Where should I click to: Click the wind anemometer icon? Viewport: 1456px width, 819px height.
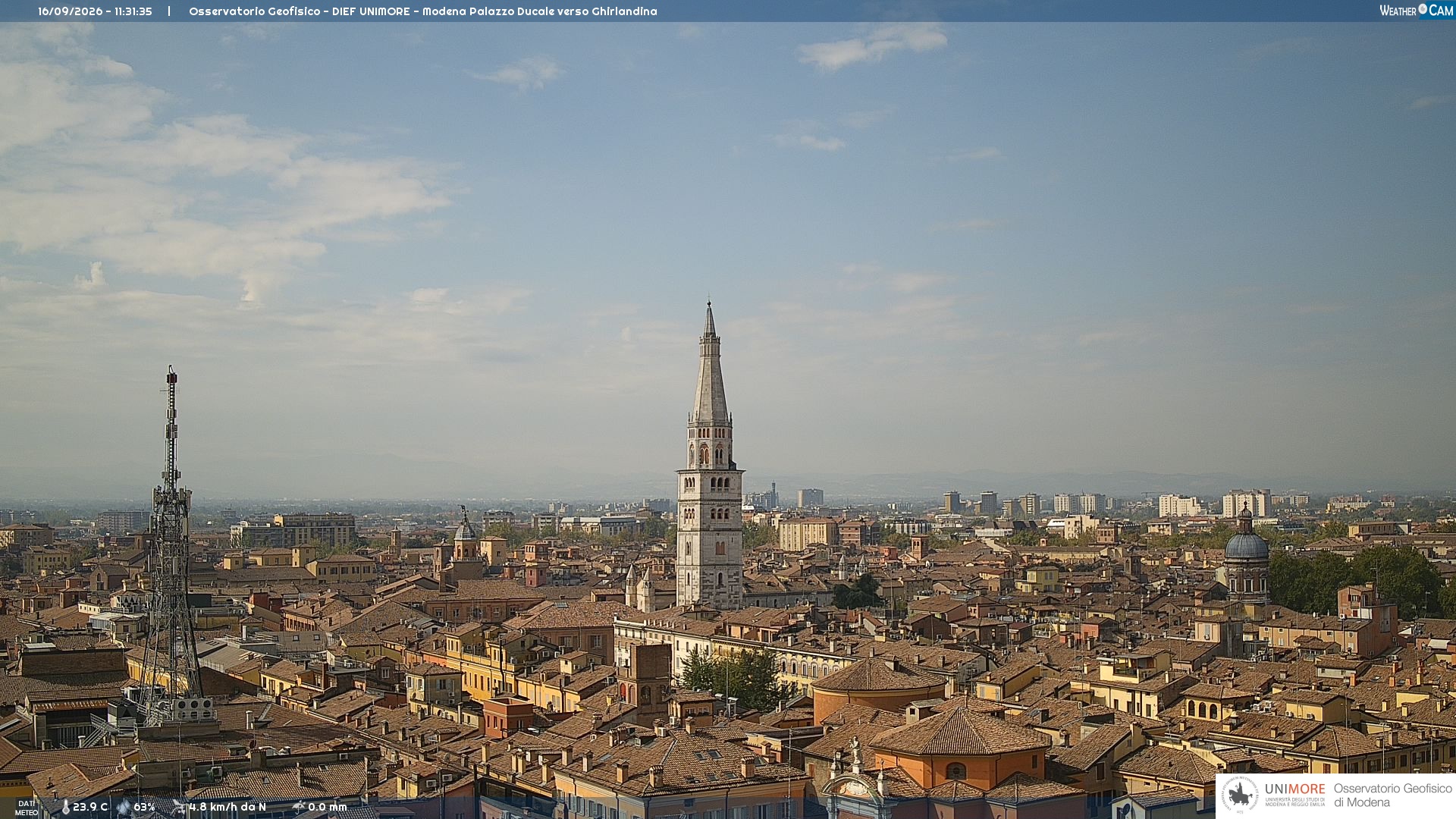pos(179,808)
